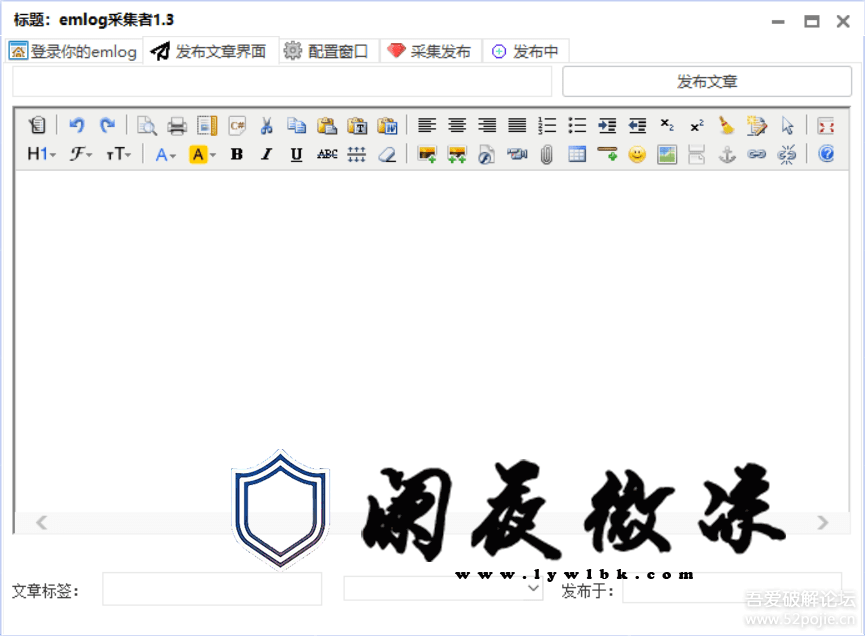Toggle bold formatting
Viewport: 865px width, 636px height.
pyautogui.click(x=237, y=154)
